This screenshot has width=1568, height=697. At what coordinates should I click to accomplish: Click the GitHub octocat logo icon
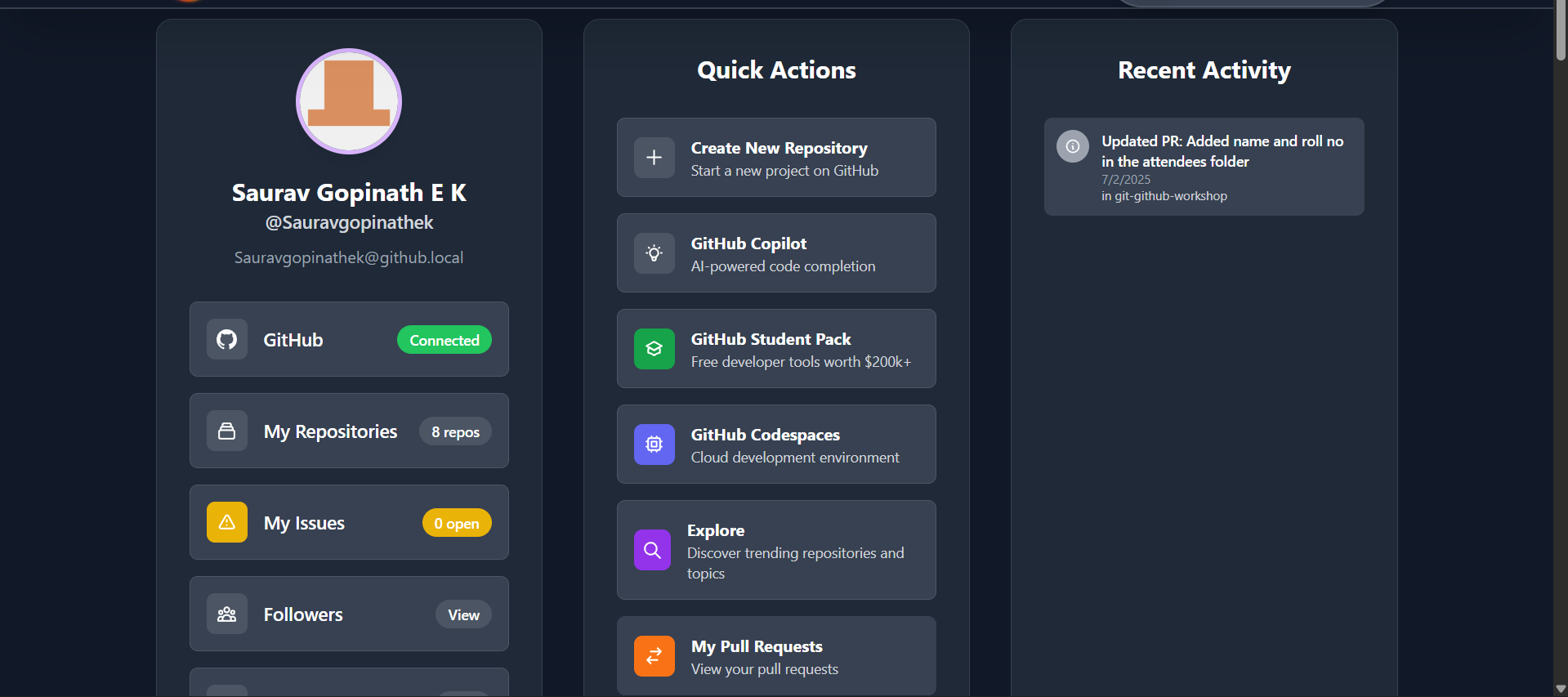(226, 339)
